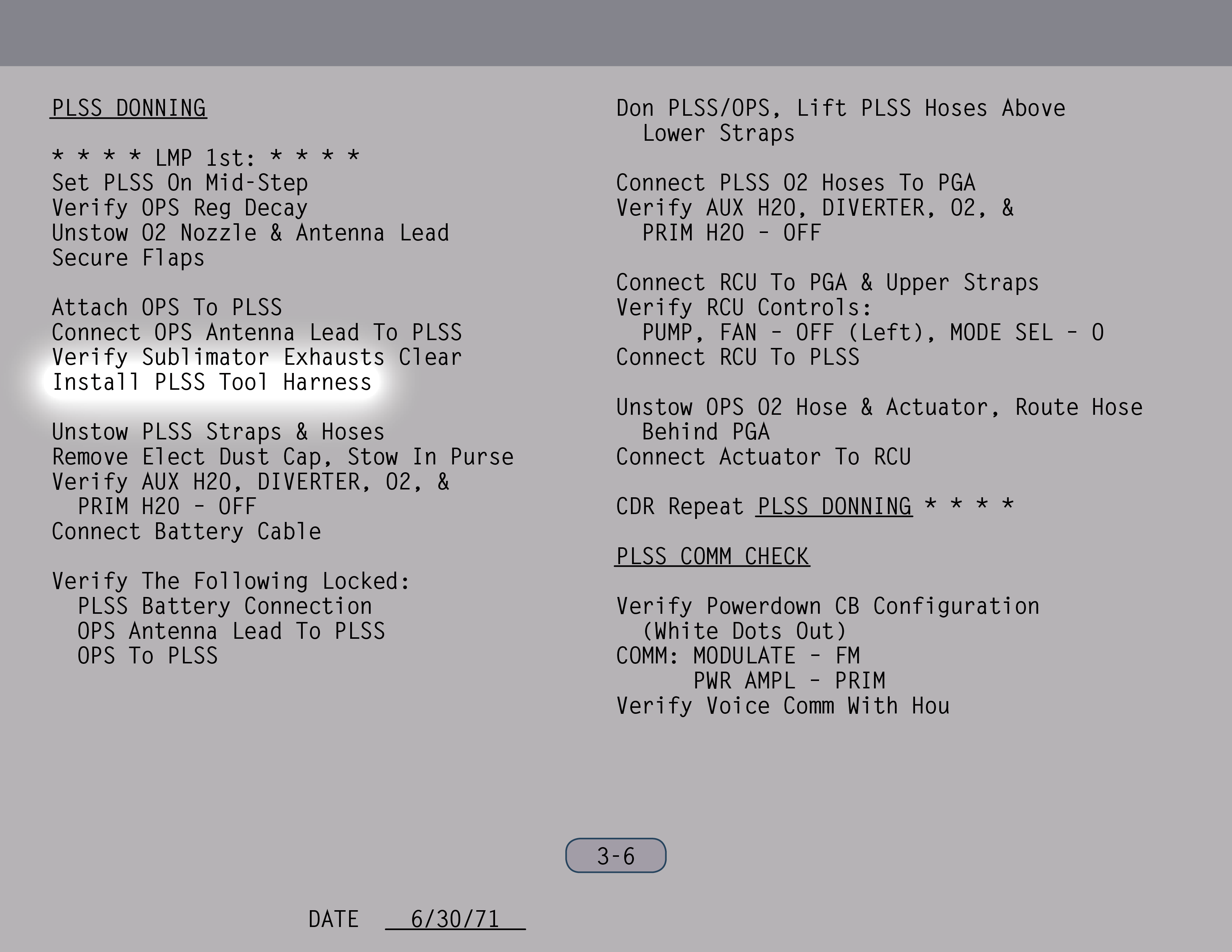1232x952 pixels.
Task: Click Verify Voice Comm With Hou
Action: pos(783,706)
